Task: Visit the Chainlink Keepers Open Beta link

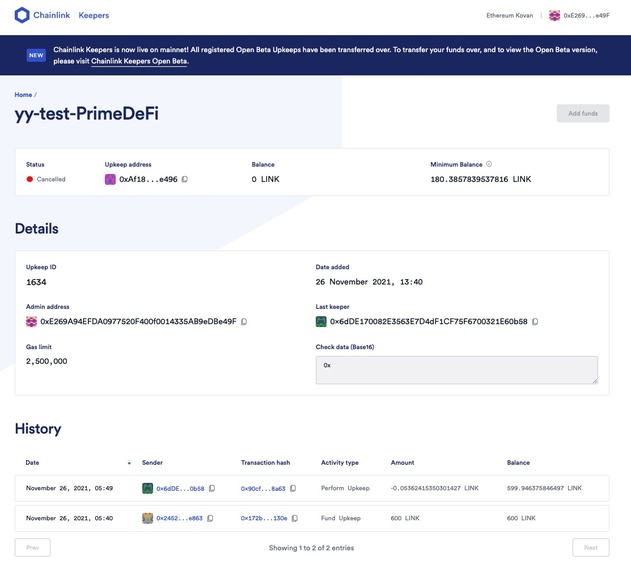Action: (139, 61)
